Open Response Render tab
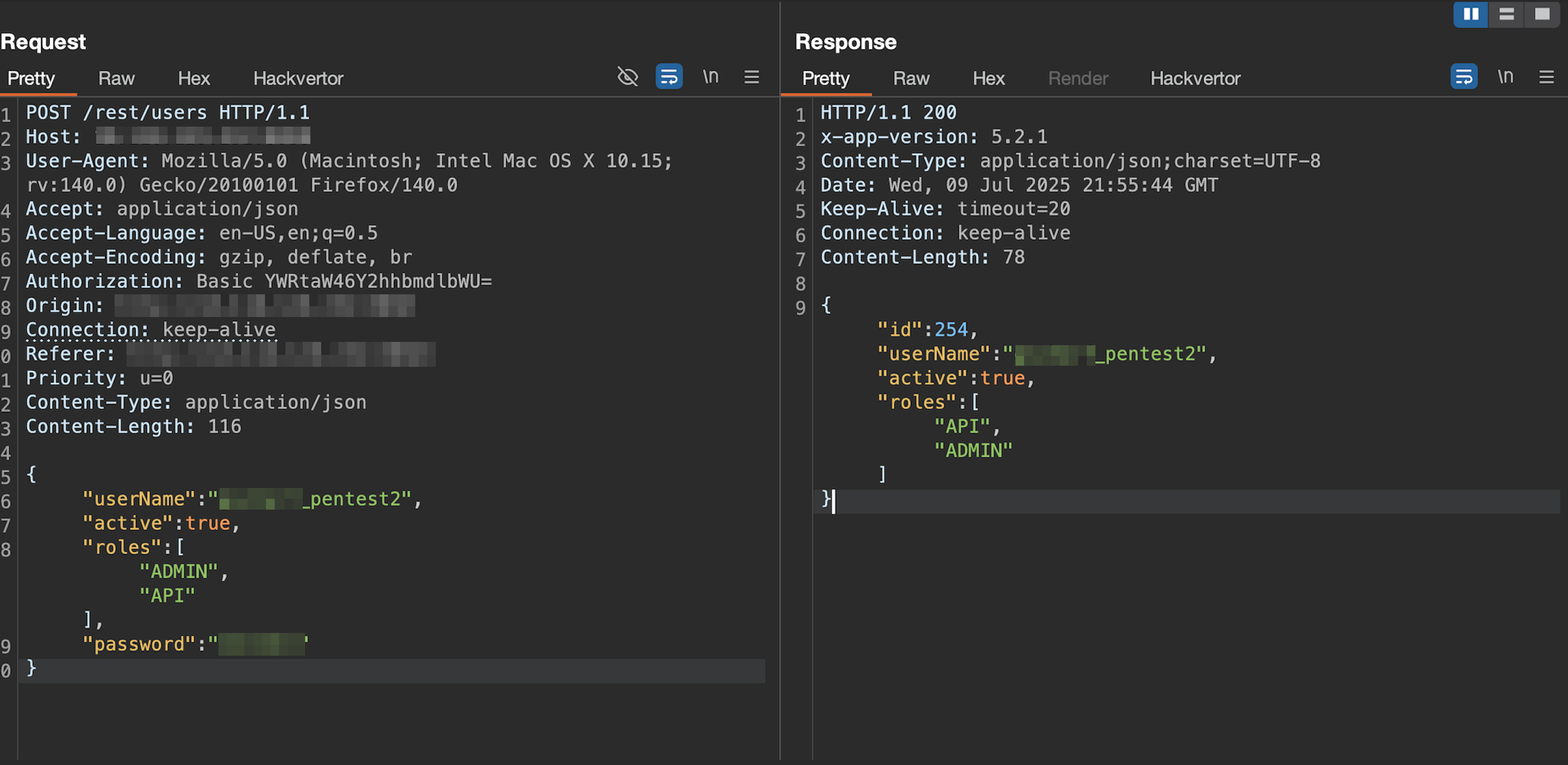This screenshot has height=765, width=1568. pyautogui.click(x=1078, y=78)
